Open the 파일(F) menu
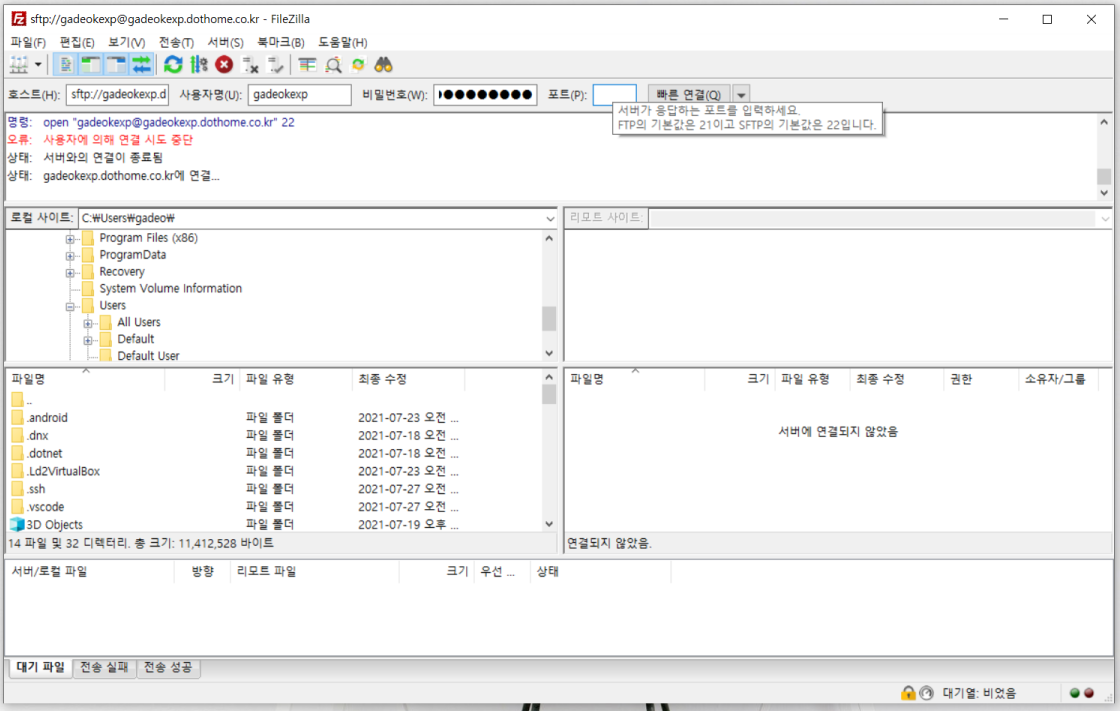 point(28,42)
